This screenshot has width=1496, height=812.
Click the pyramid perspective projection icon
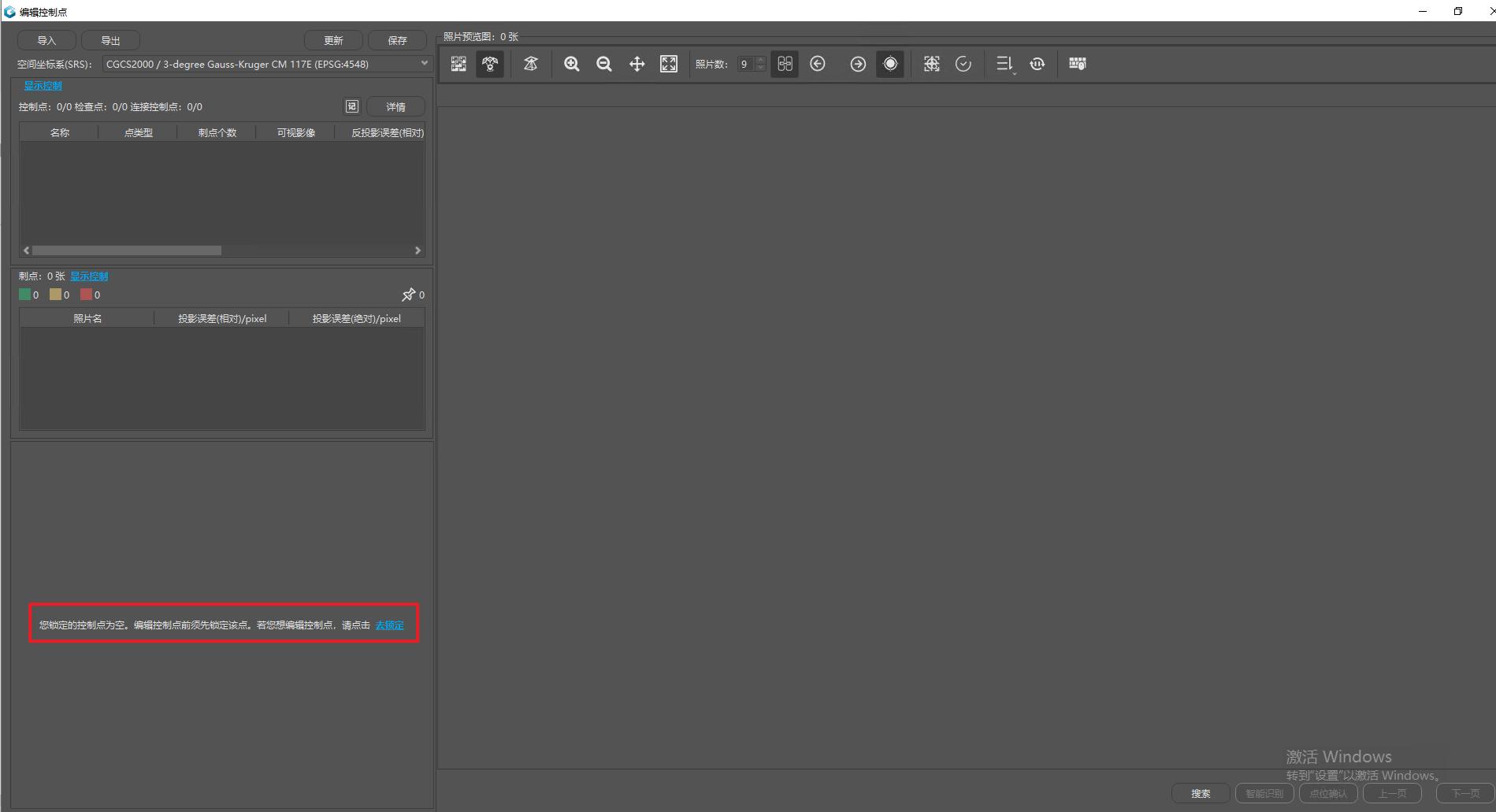click(x=531, y=64)
